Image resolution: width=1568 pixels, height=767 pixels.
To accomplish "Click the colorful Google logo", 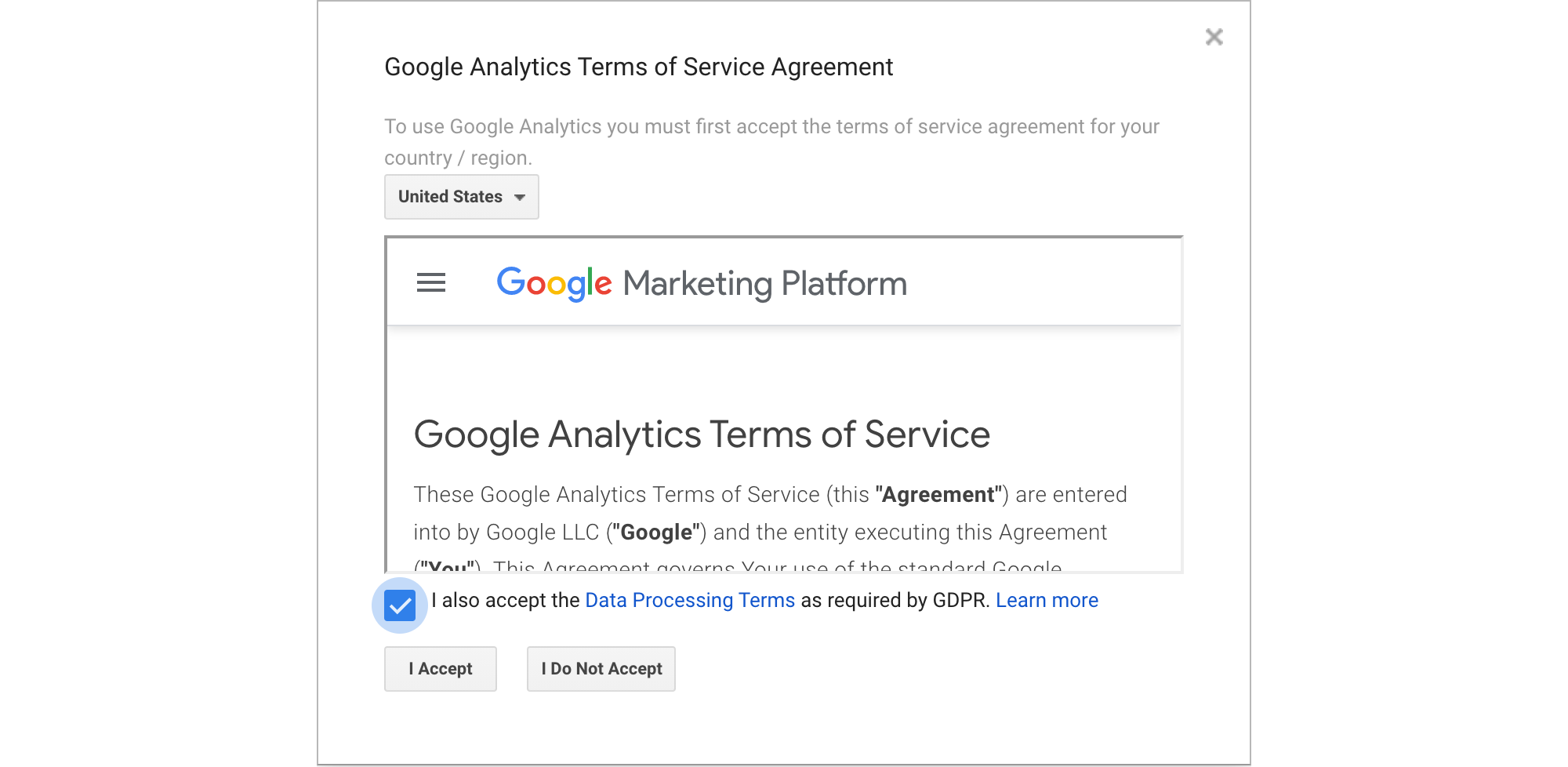I will [x=554, y=283].
